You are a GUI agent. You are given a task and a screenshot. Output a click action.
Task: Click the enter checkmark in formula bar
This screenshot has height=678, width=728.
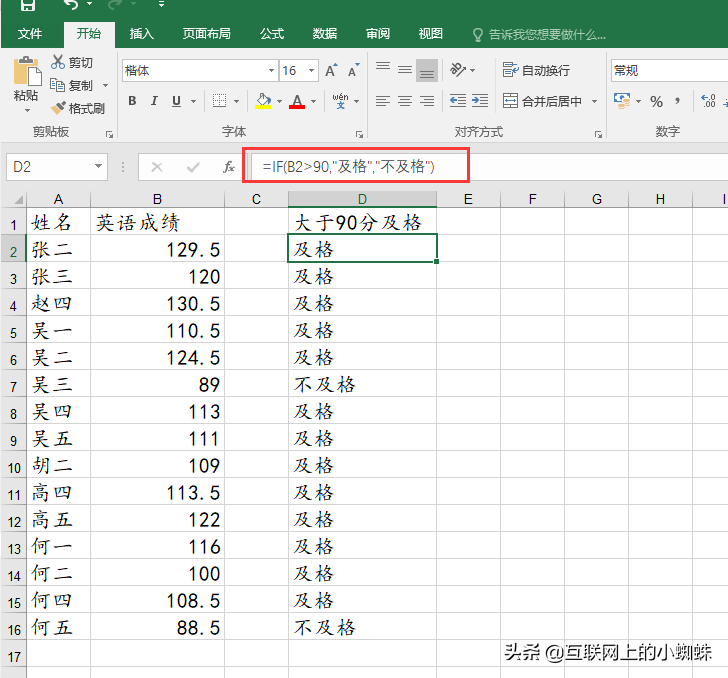(193, 167)
